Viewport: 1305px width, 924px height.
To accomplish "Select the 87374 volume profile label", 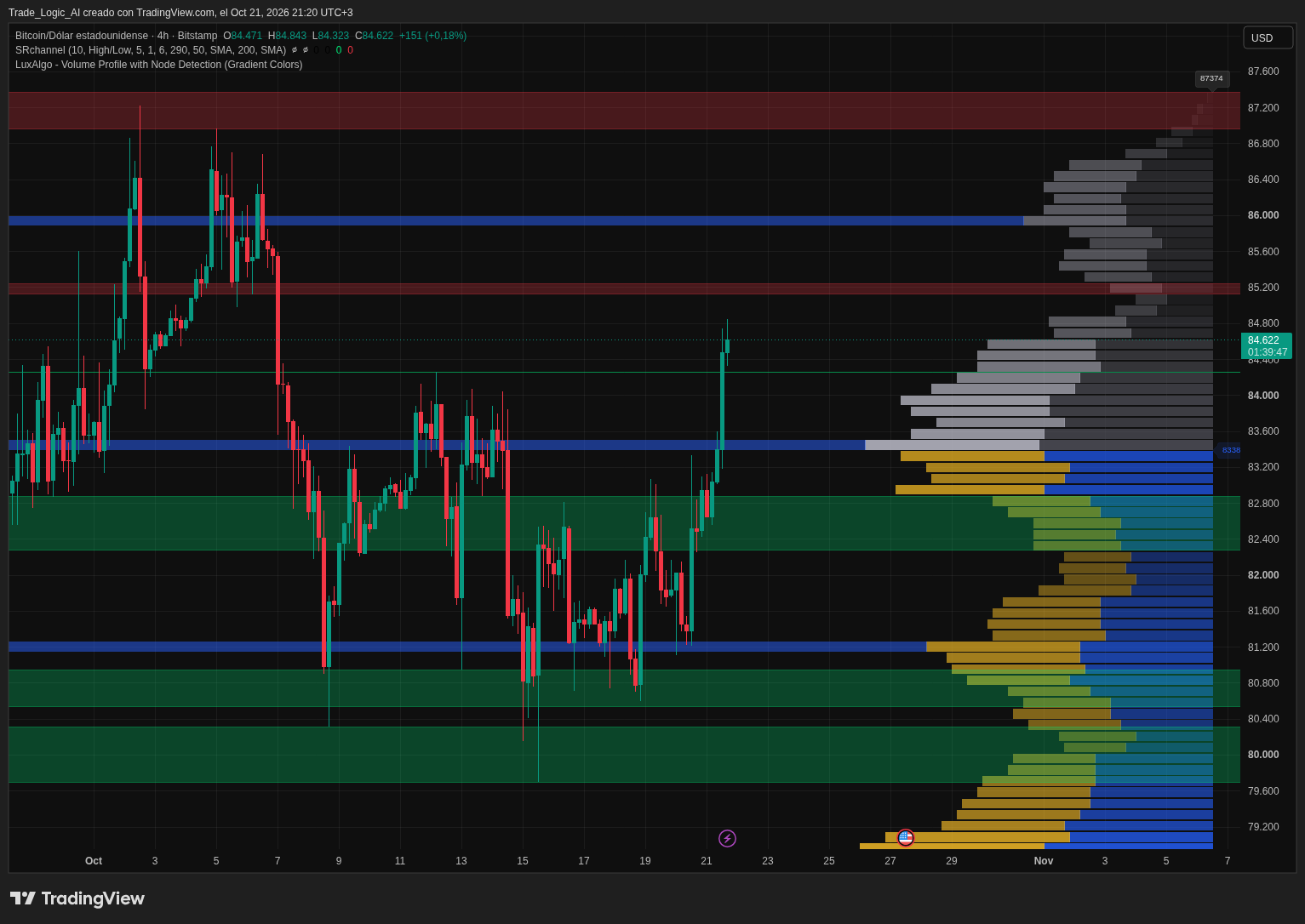I will [1211, 78].
